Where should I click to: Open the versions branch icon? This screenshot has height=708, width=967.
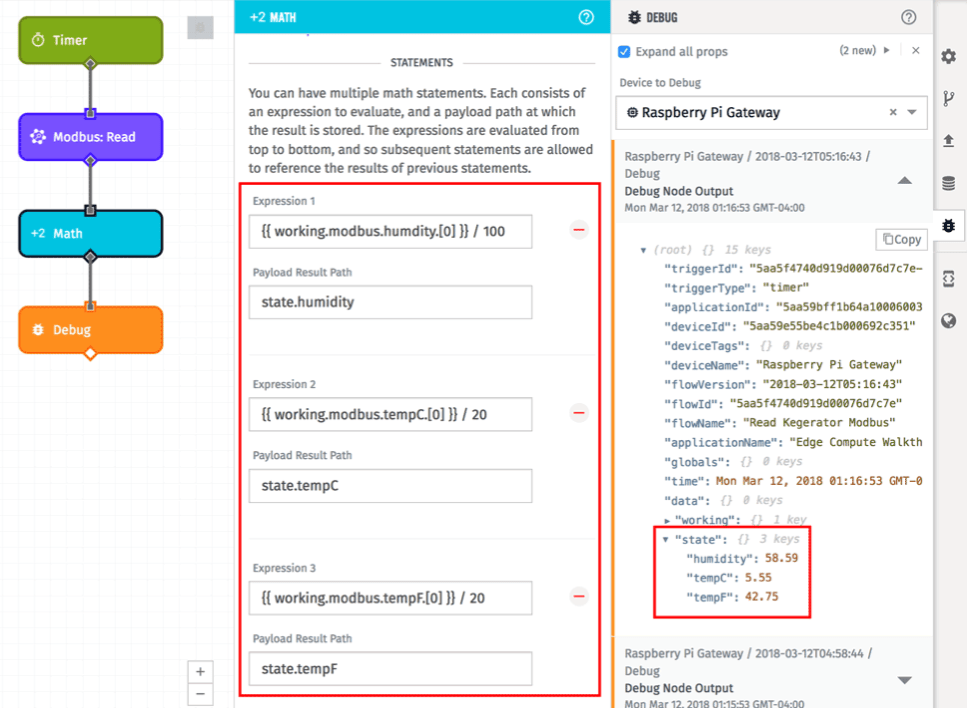click(948, 99)
